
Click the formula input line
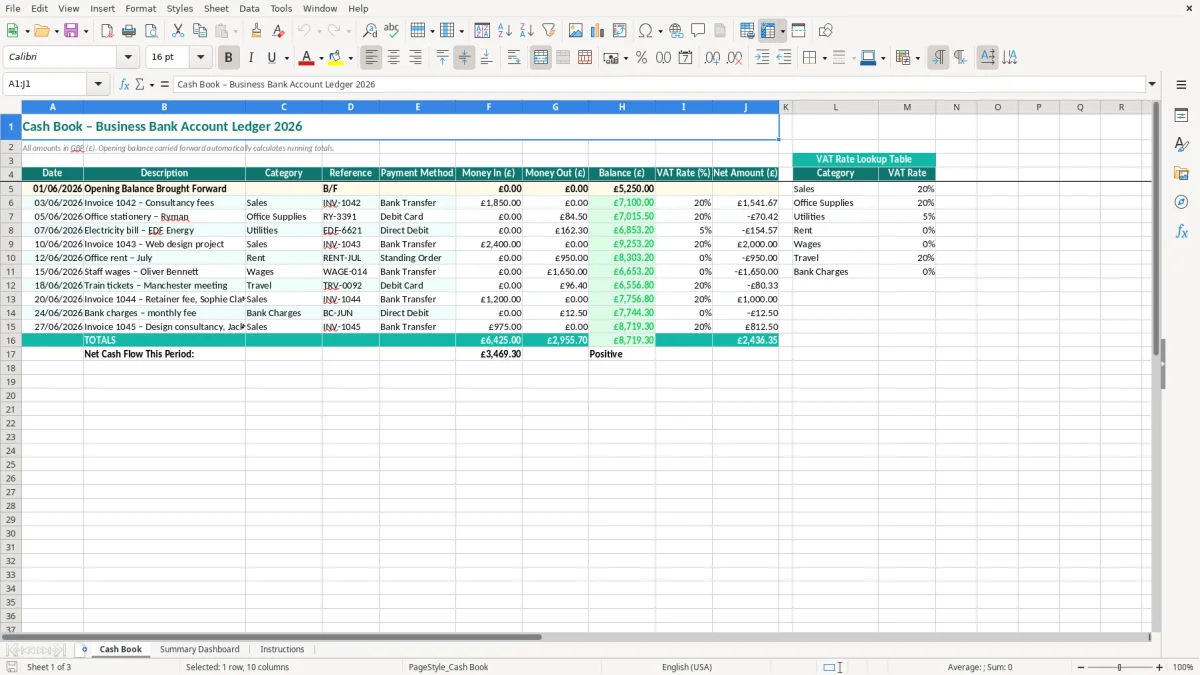tap(658, 84)
